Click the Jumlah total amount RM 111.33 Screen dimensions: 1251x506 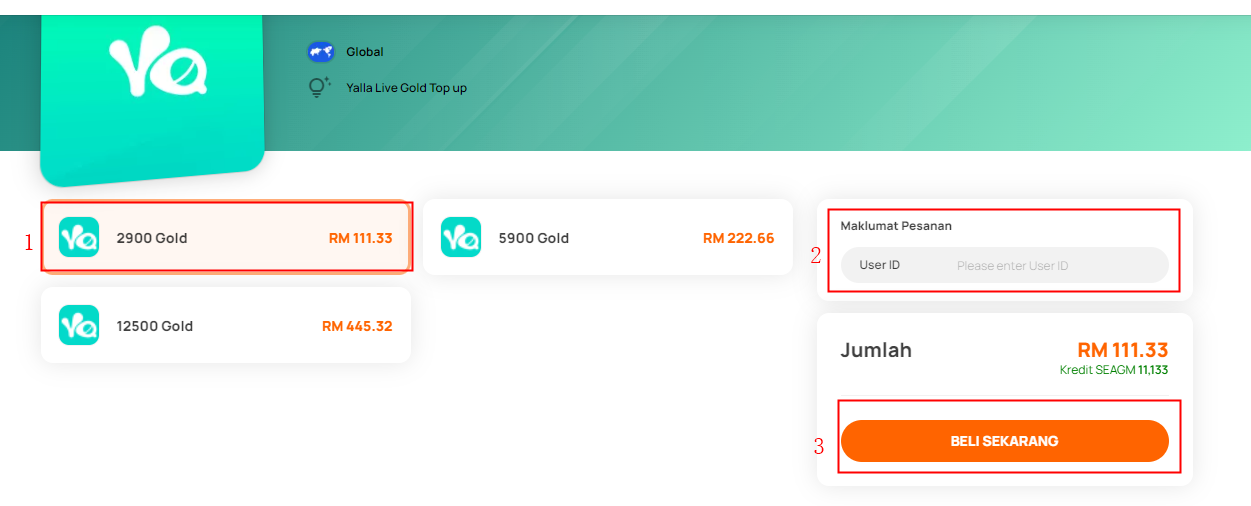click(1123, 350)
